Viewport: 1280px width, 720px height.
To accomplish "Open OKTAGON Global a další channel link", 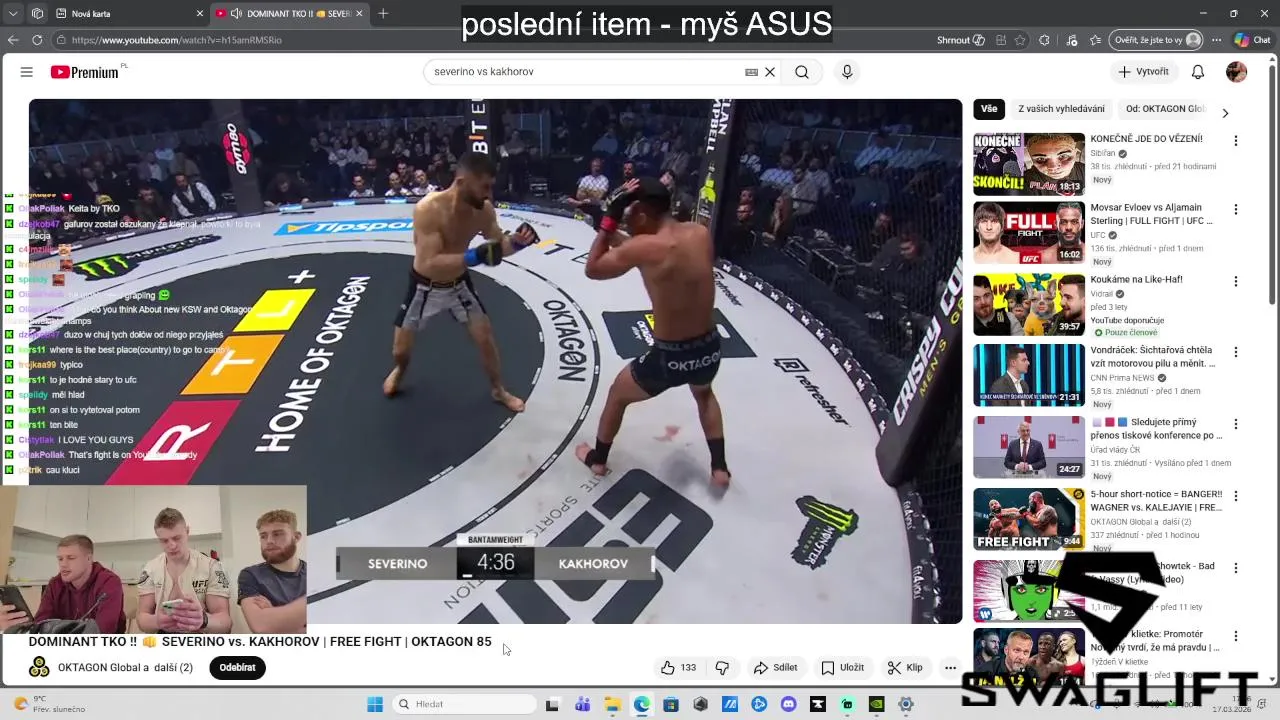I will coord(125,668).
